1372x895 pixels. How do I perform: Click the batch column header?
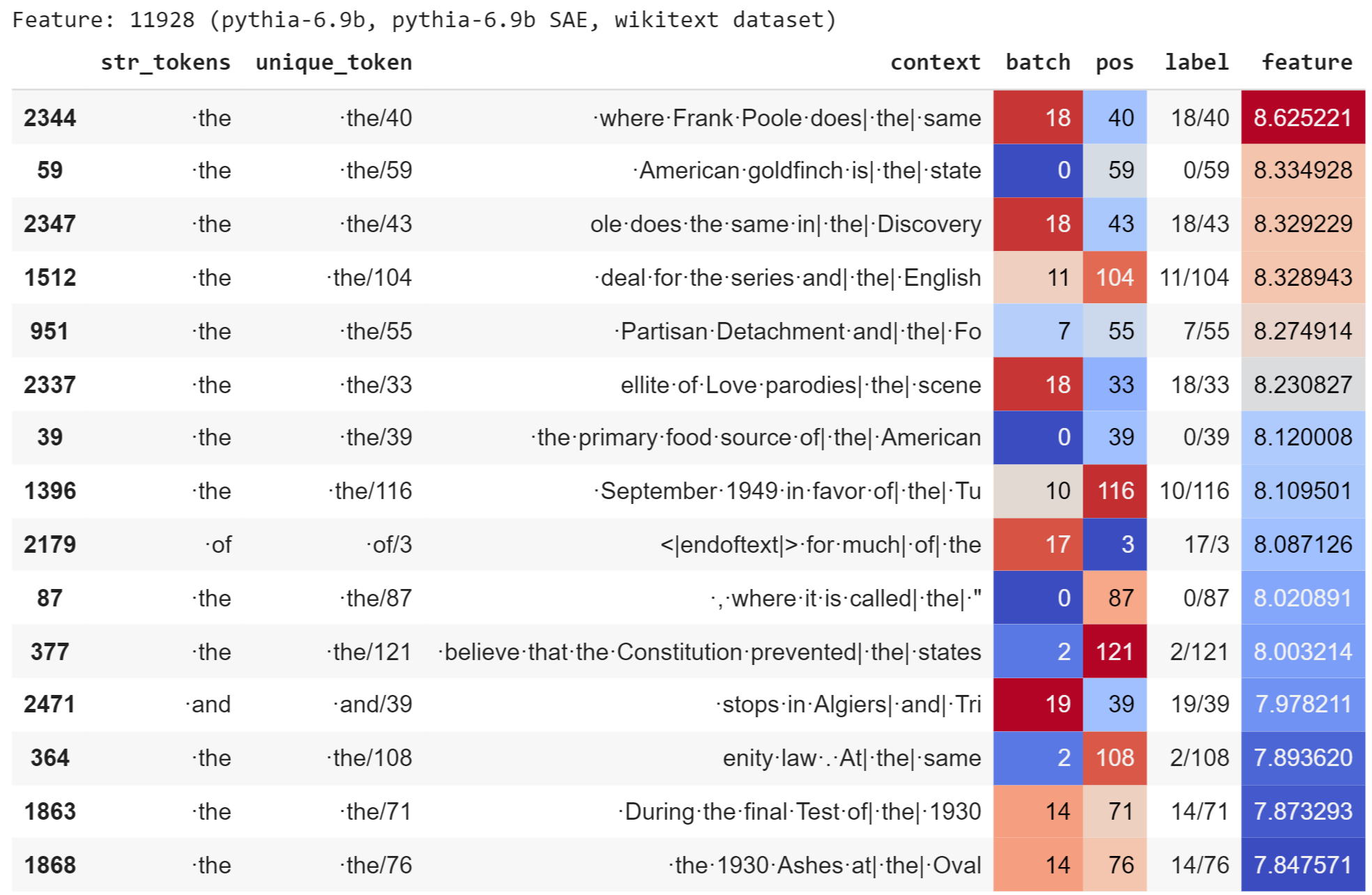point(1037,63)
